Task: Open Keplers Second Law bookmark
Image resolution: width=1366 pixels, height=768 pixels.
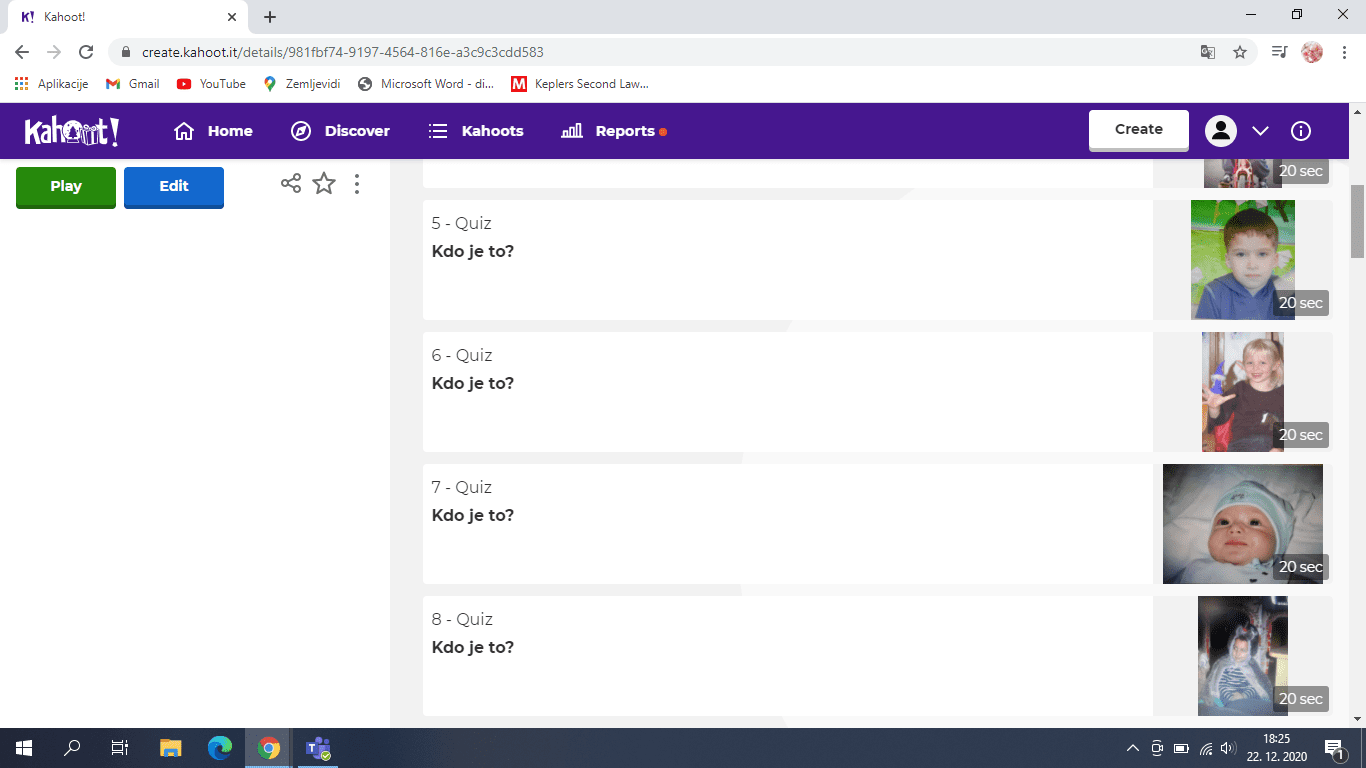Action: click(x=580, y=84)
